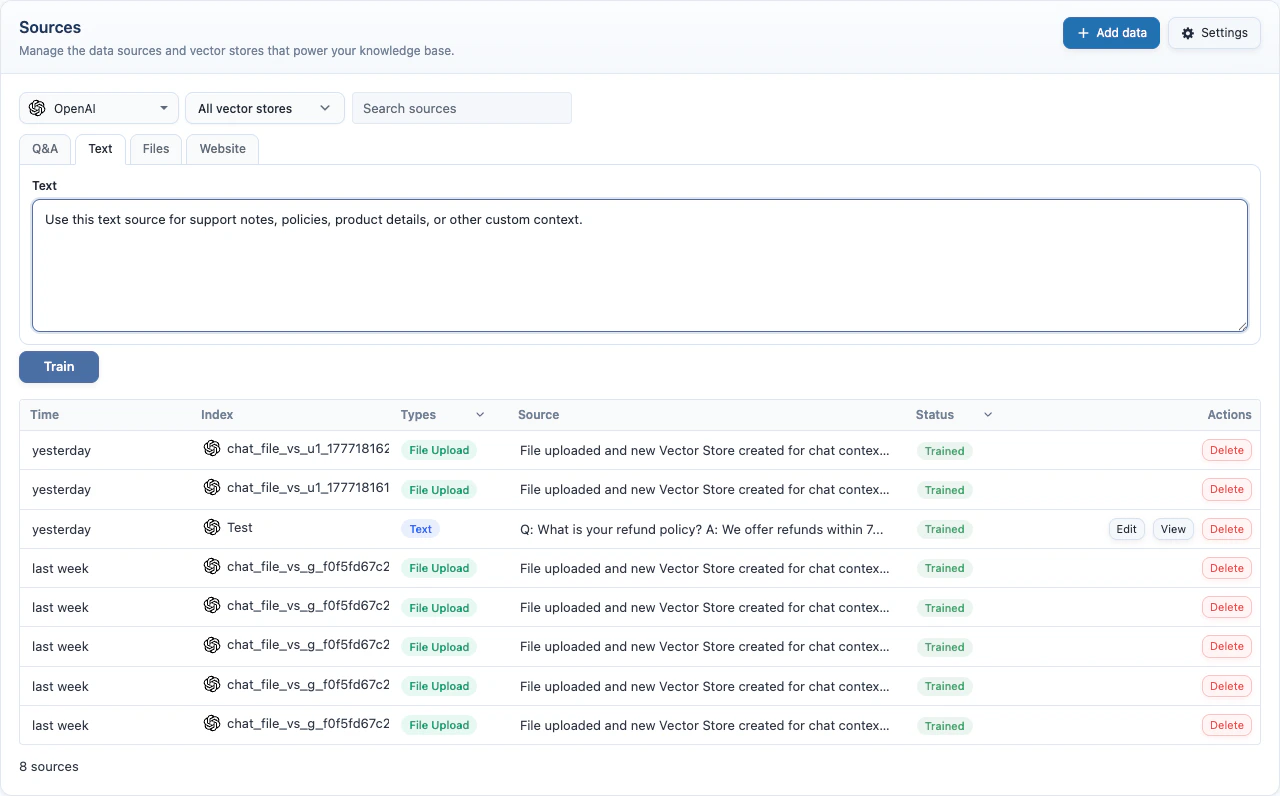Delete the chat_file_vs_u1_177718162 source
This screenshot has height=796, width=1280.
pyautogui.click(x=1226, y=450)
